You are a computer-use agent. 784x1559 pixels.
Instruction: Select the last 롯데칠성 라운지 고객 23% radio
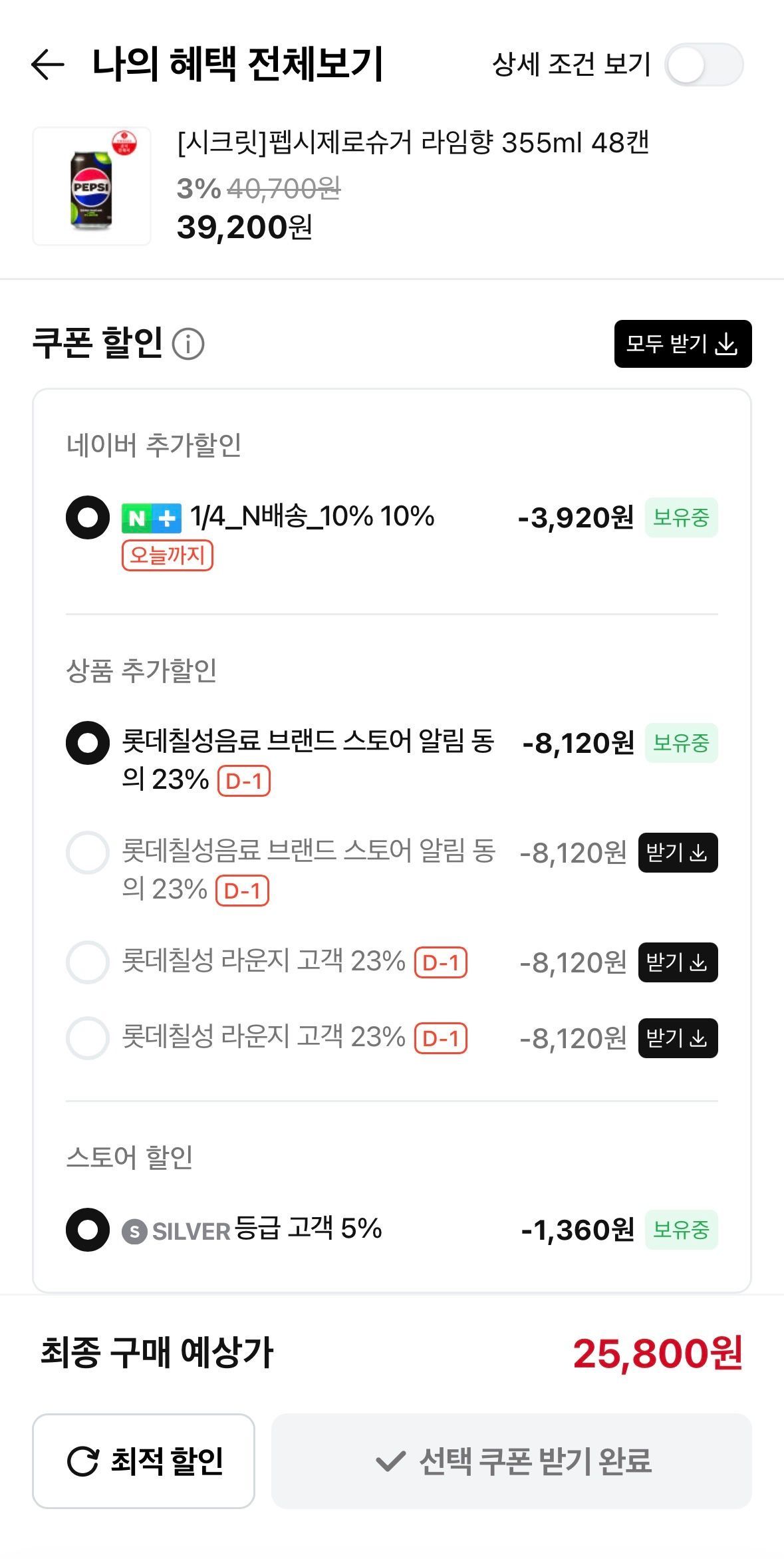[88, 1038]
